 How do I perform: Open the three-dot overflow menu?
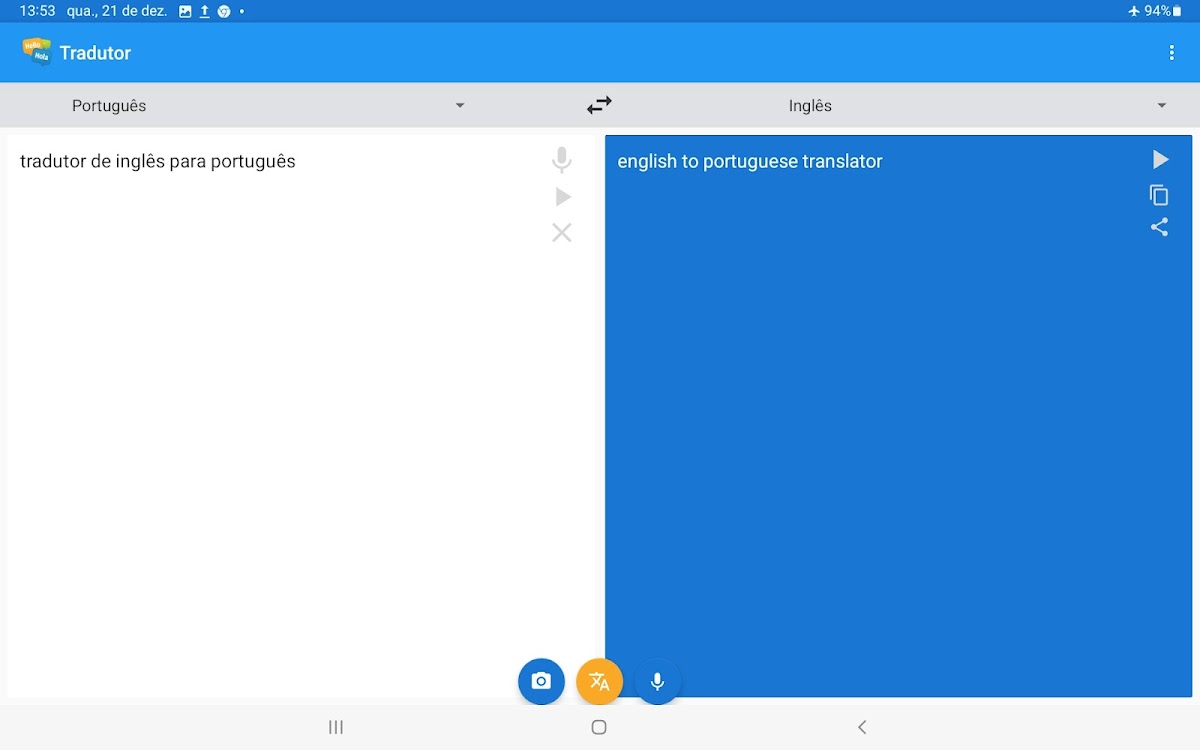[x=1171, y=53]
